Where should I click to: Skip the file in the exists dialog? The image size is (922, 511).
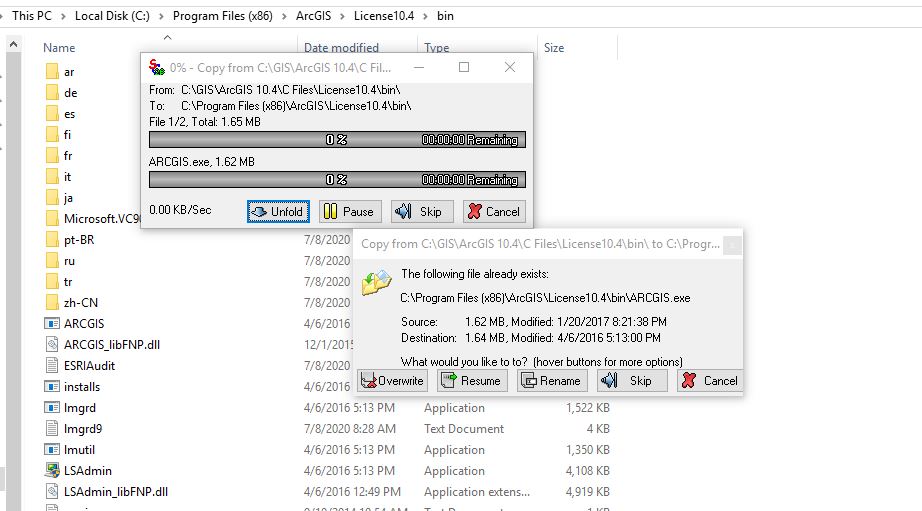[x=632, y=381]
